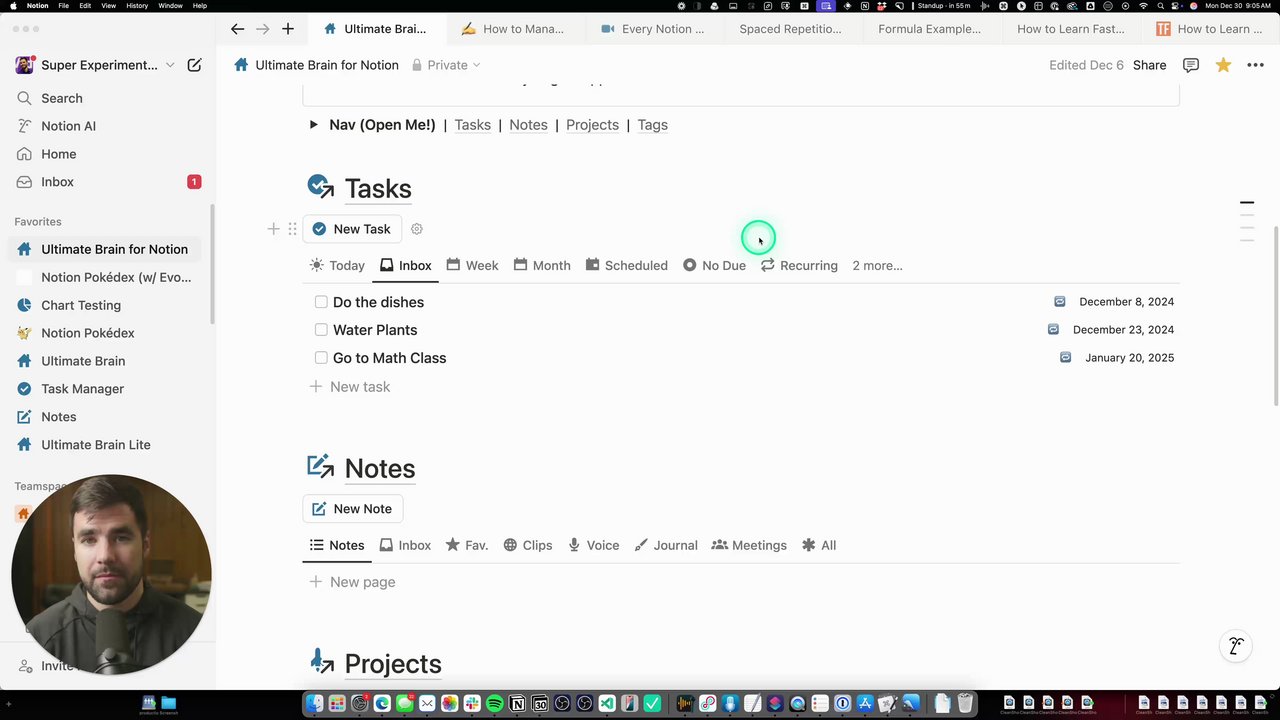Add a row with + New page
Screen dimensions: 1280x720
(x=352, y=582)
